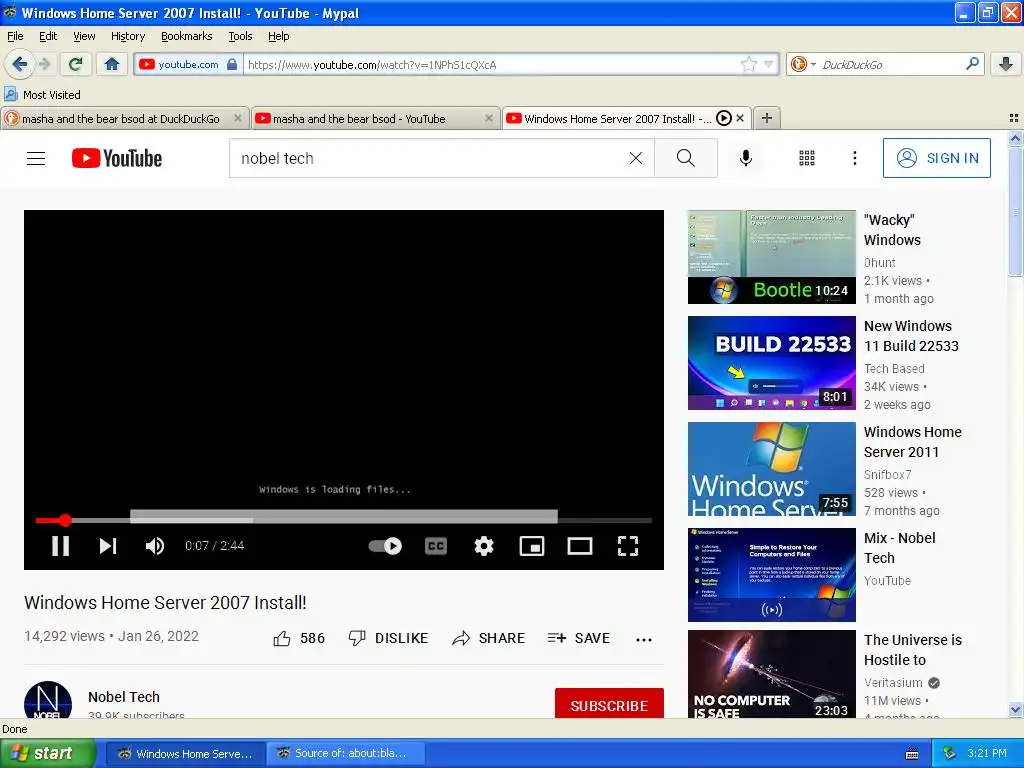Mute the video volume speaker icon
This screenshot has height=768, width=1024.
pyautogui.click(x=155, y=546)
